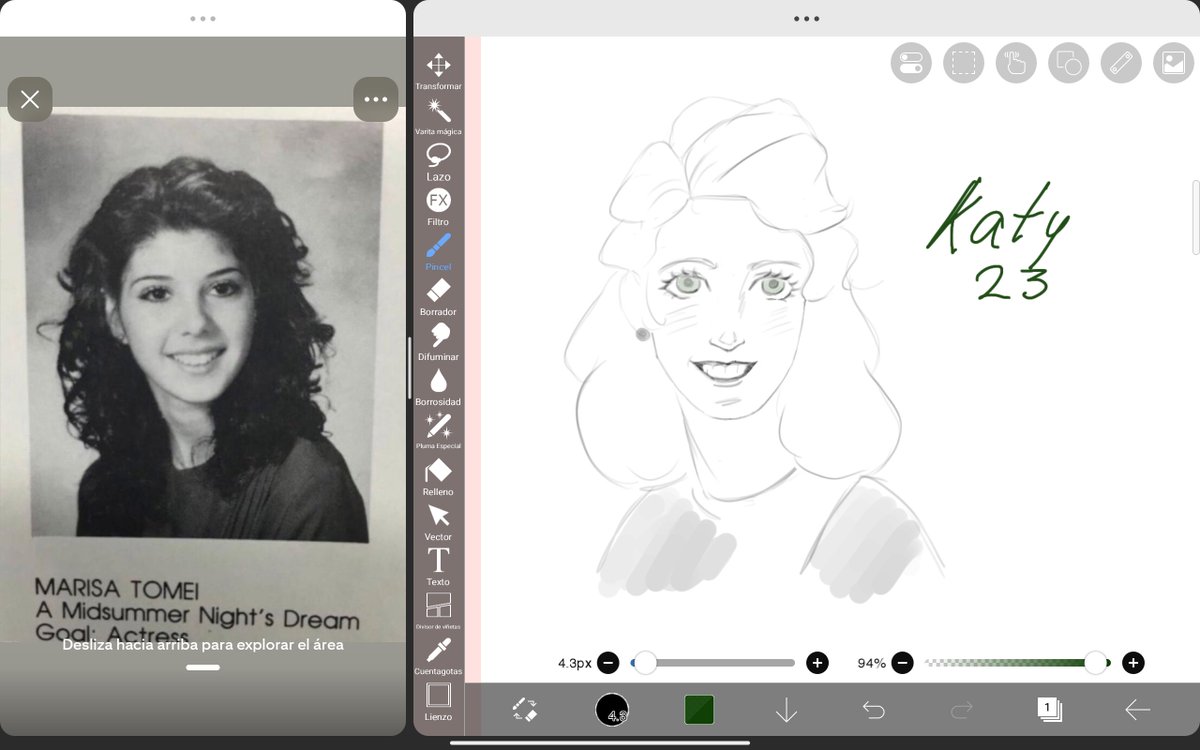Select the Vector arrow tool
This screenshot has height=750, width=1200.
point(438,522)
